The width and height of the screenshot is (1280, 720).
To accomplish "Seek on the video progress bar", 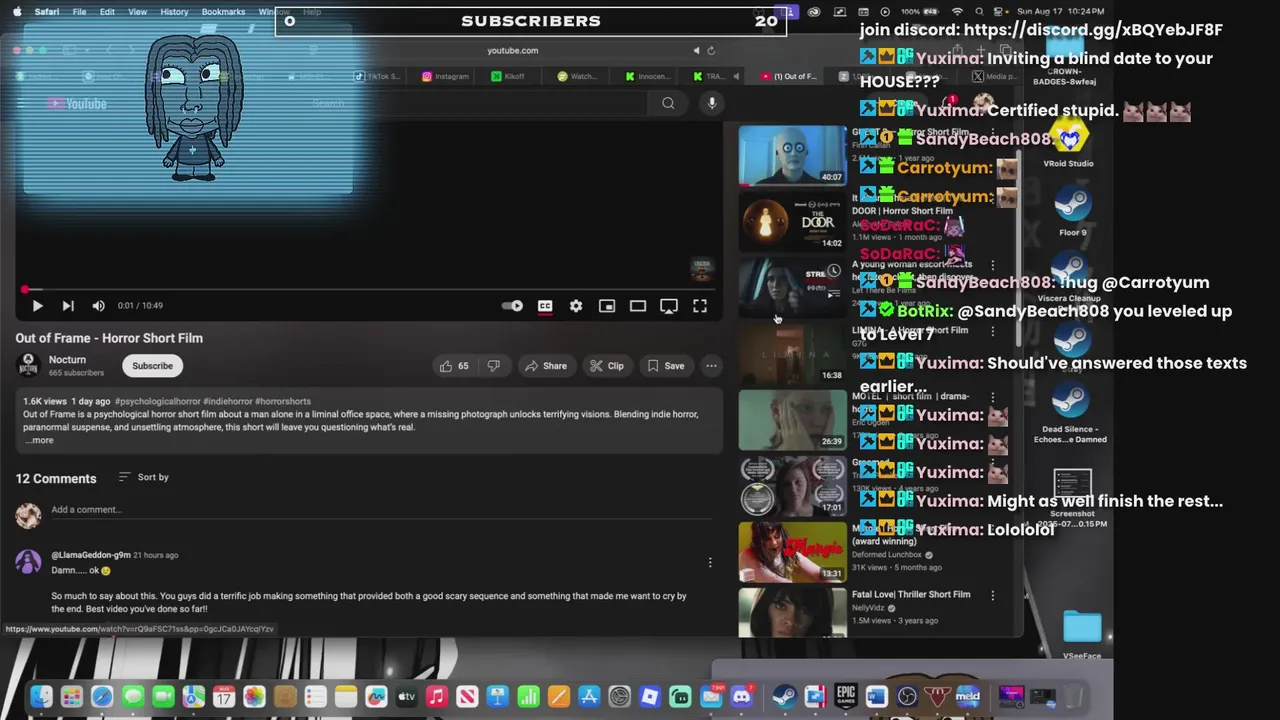I will [x=367, y=290].
